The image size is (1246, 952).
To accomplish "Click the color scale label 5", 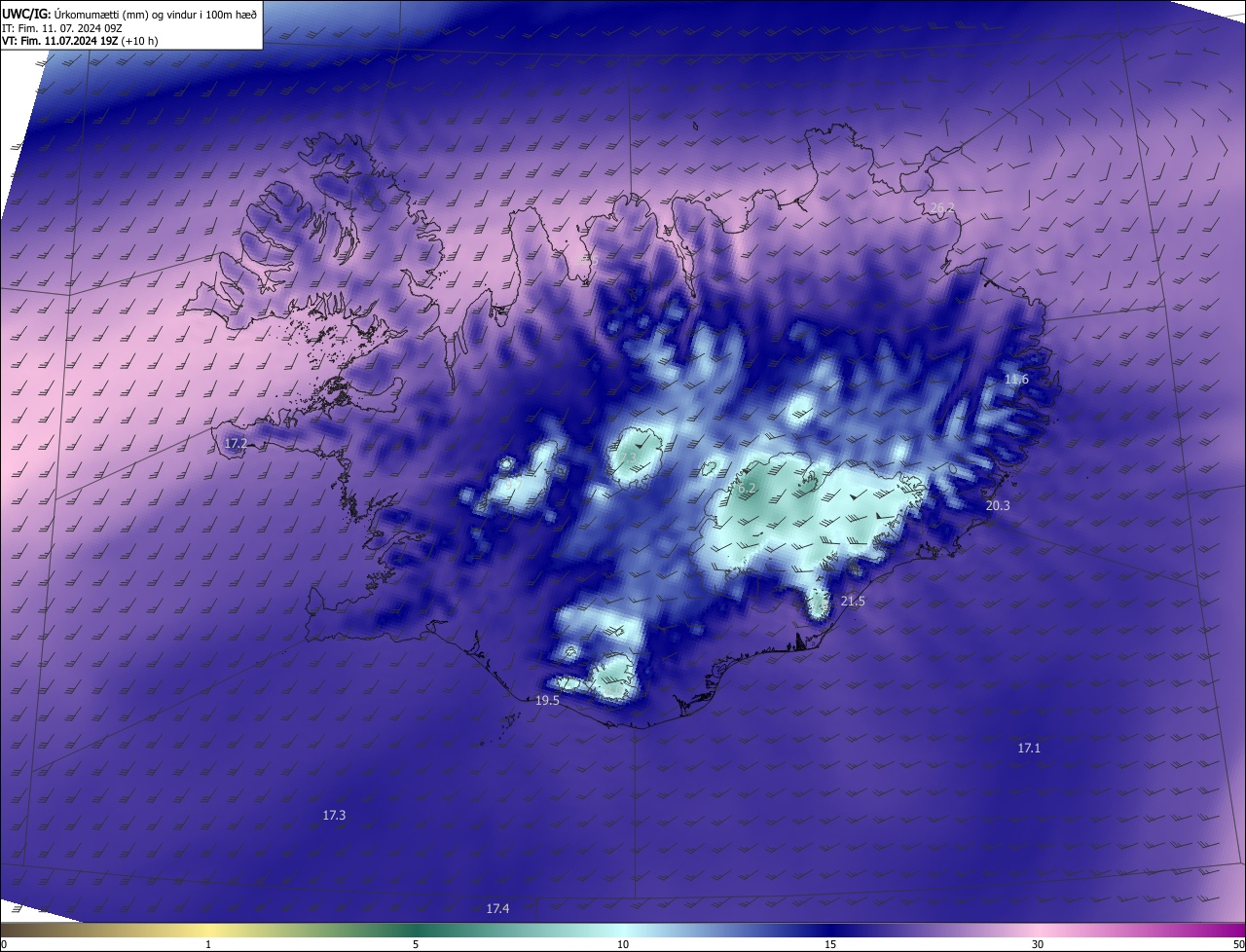I will click(416, 944).
